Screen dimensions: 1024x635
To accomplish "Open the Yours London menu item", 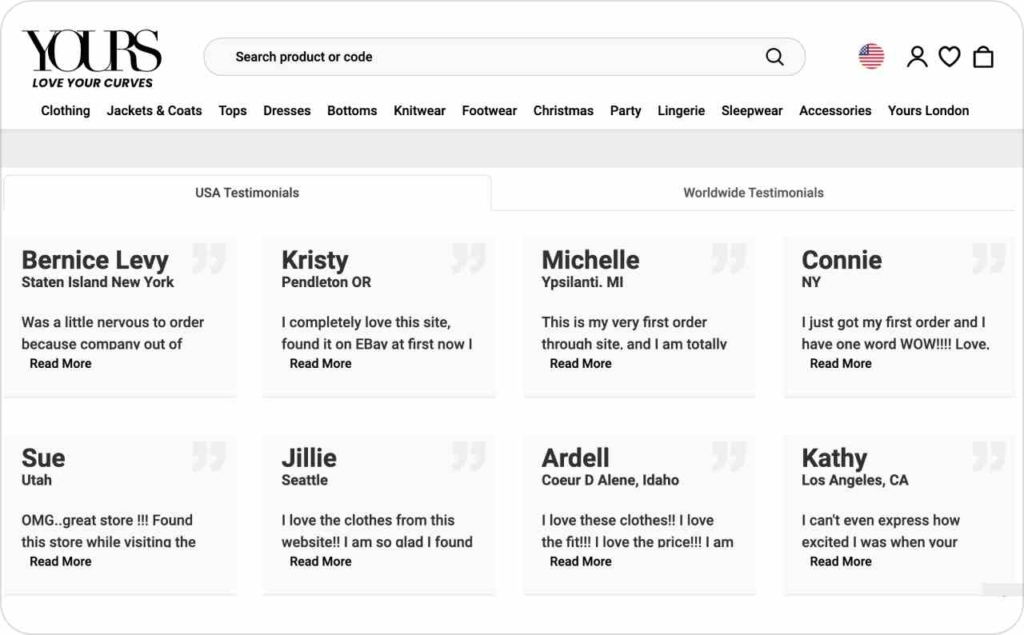I will pos(928,111).
